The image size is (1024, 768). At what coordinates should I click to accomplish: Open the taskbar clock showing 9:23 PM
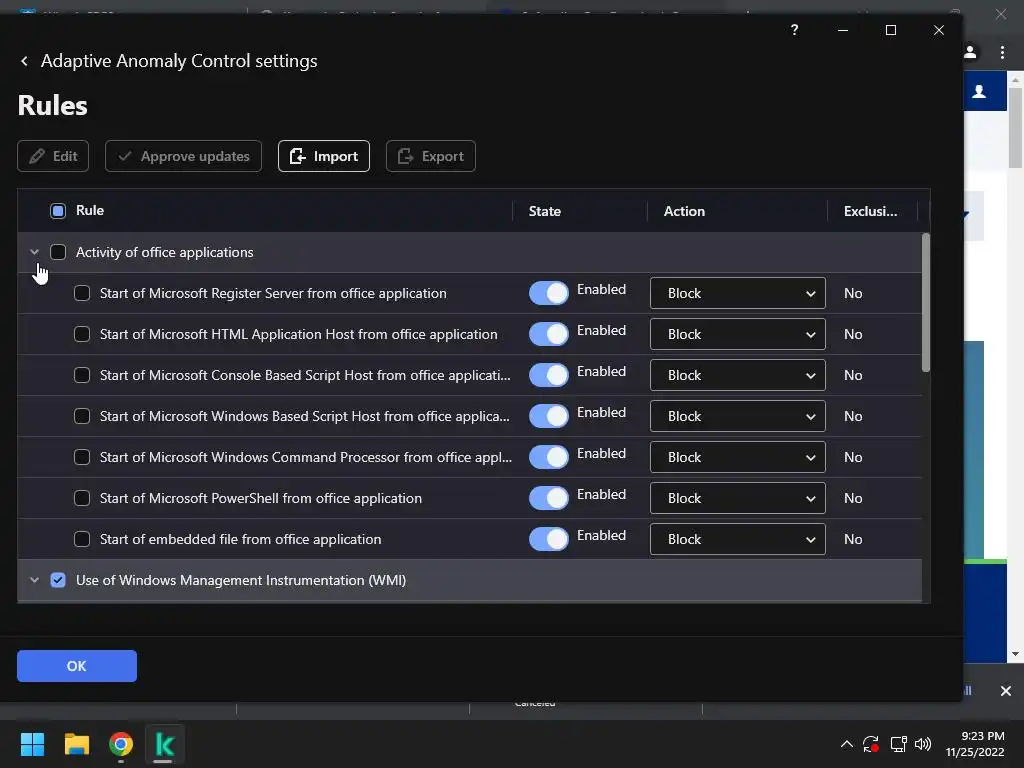[975, 744]
